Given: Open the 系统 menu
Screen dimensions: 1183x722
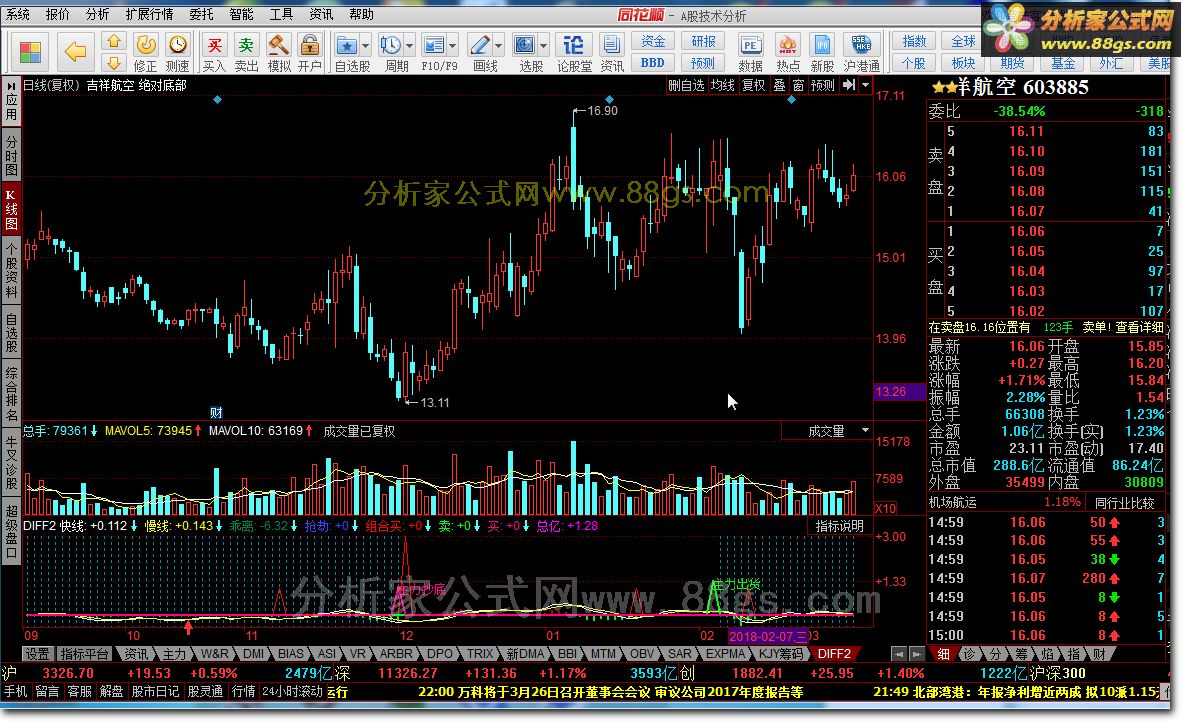Looking at the screenshot, I should coord(17,14).
